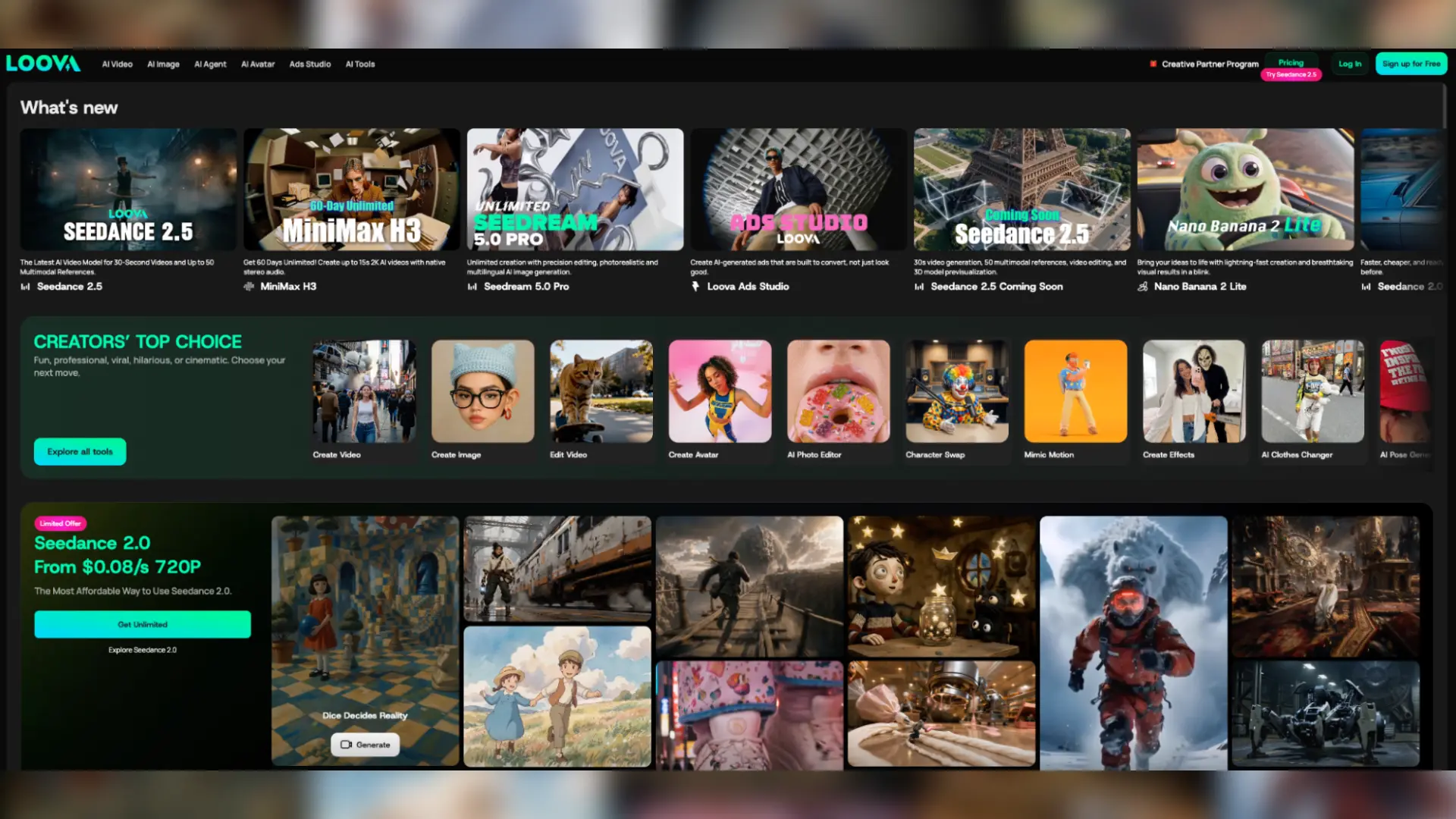Click the Loova Ads Studio icon
The width and height of the screenshot is (1456, 819).
pos(695,287)
